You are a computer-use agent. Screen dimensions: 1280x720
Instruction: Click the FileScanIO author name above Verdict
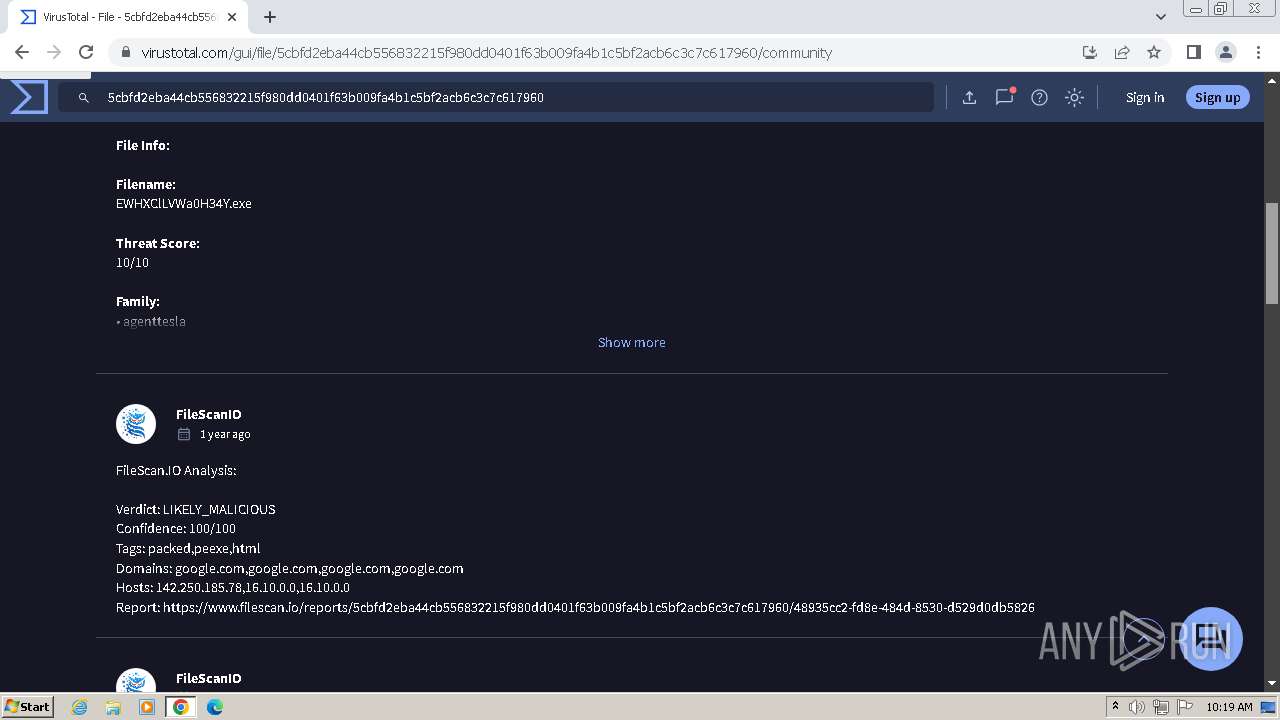(x=208, y=414)
